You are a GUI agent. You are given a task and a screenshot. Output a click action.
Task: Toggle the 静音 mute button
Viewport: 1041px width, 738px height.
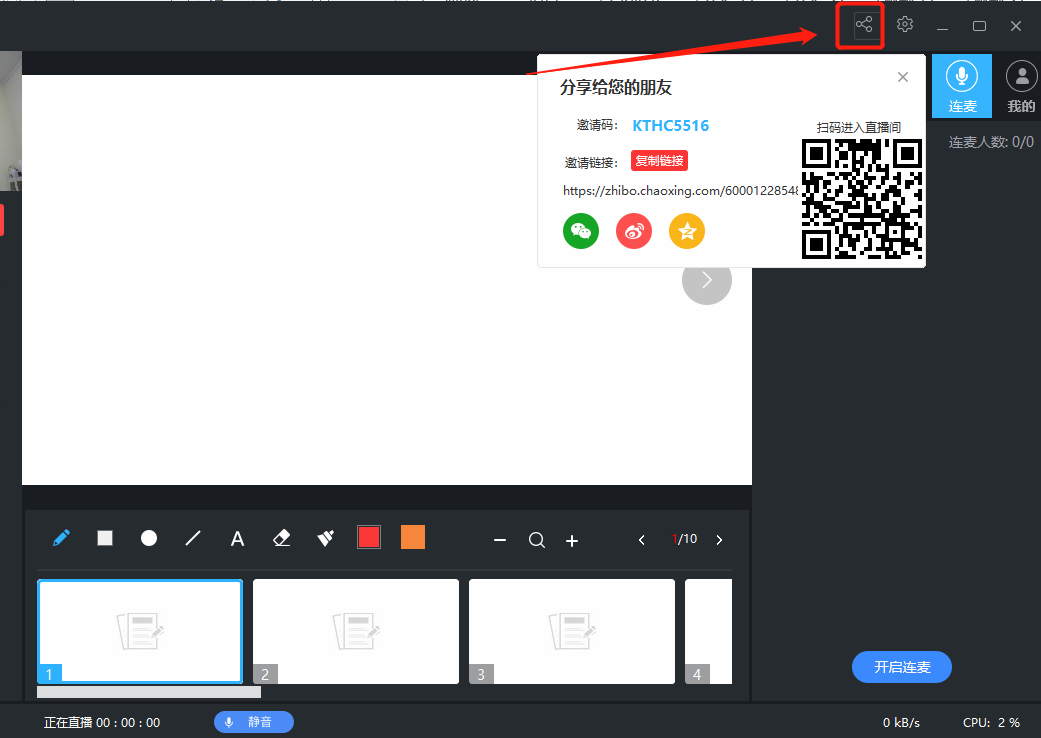[x=254, y=722]
